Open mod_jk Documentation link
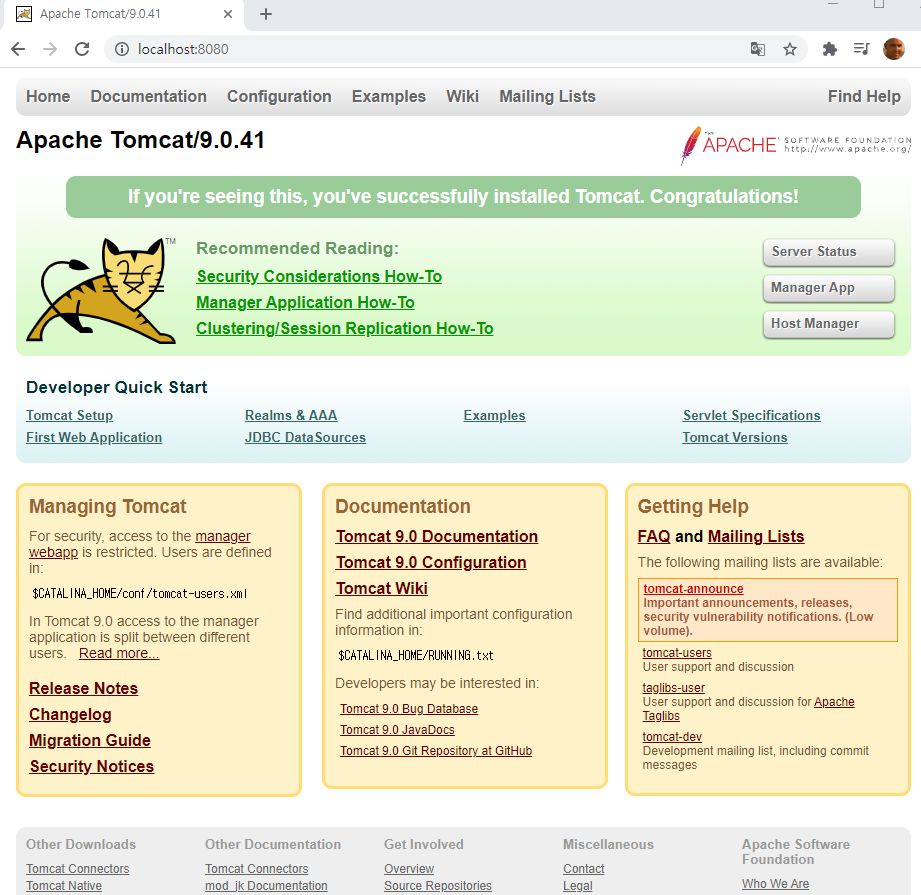921x895 pixels. coord(266,886)
